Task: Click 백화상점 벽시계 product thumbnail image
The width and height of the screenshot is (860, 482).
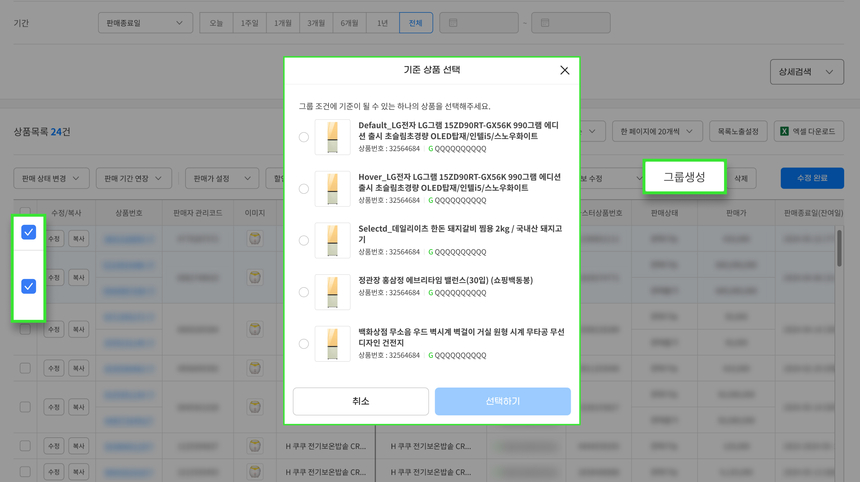Action: pos(332,344)
